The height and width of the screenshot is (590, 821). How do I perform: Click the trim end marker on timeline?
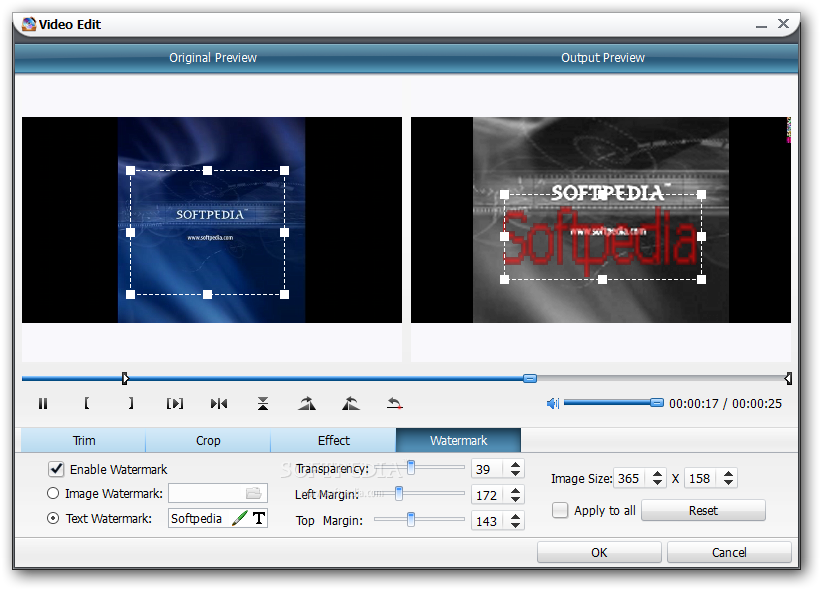pyautogui.click(x=788, y=378)
